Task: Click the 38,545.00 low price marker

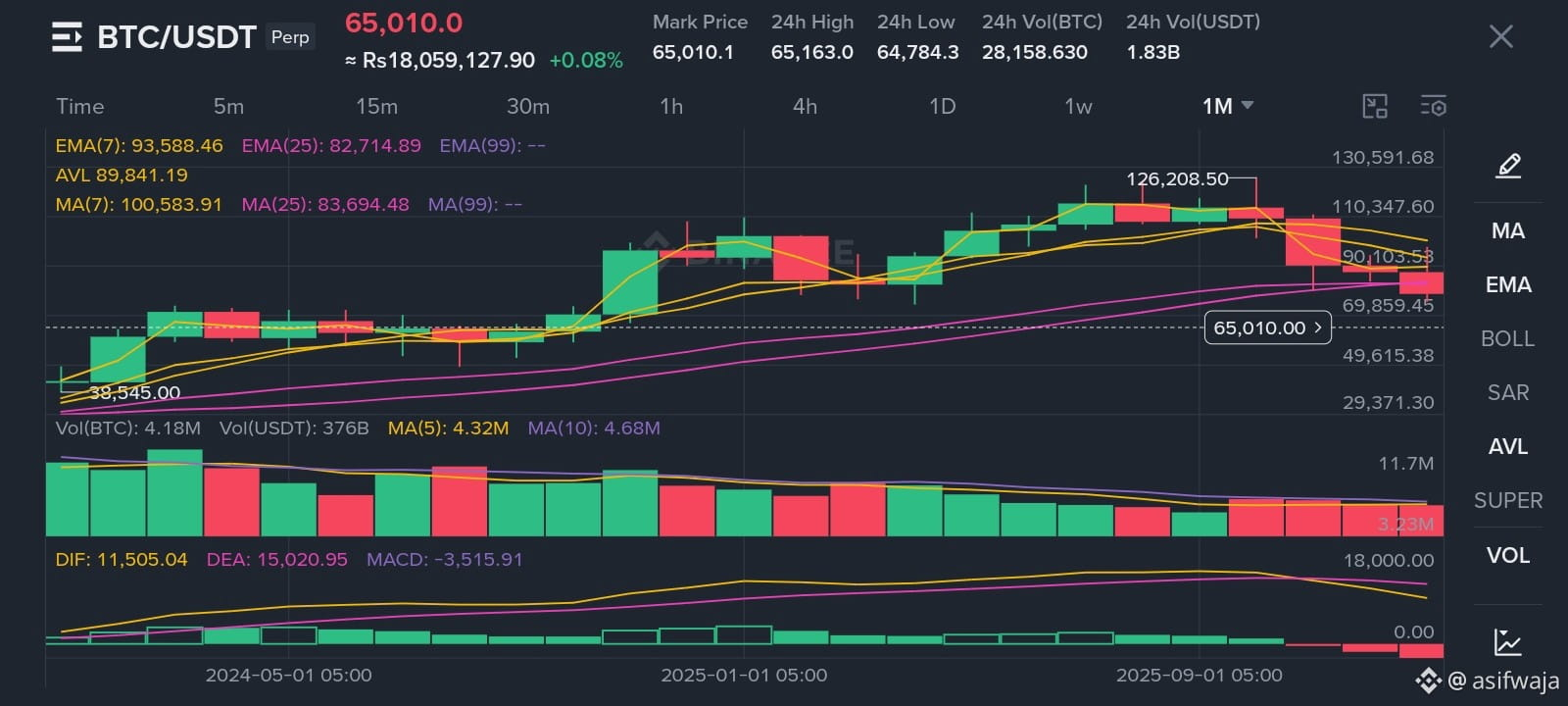Action: coord(134,393)
